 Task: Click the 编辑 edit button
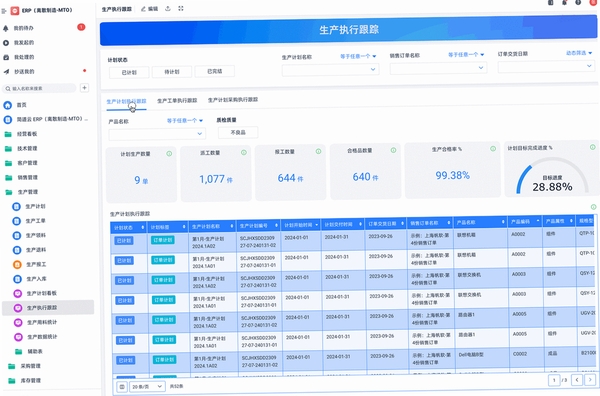pyautogui.click(x=150, y=9)
